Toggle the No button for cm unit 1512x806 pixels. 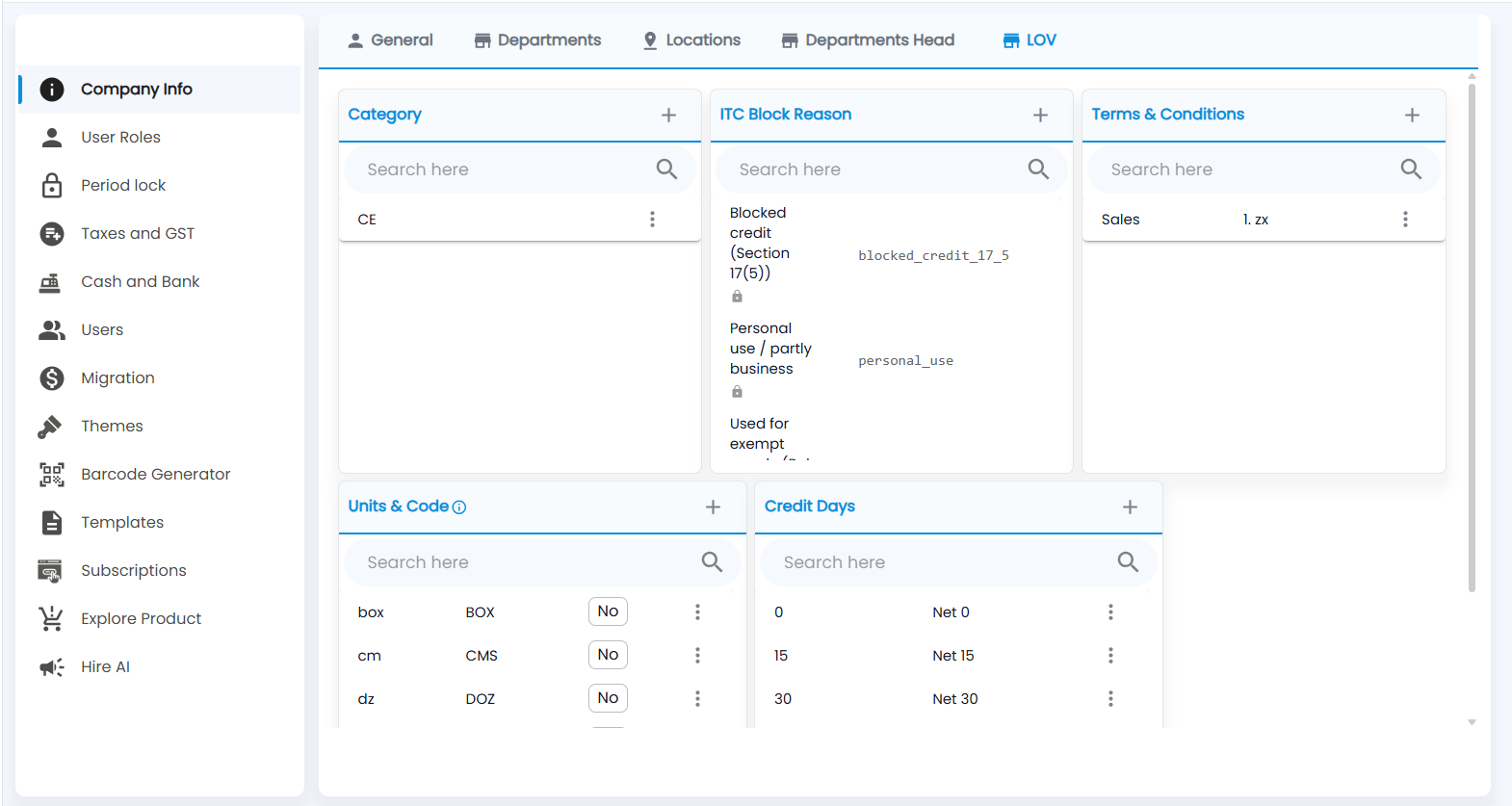click(608, 655)
